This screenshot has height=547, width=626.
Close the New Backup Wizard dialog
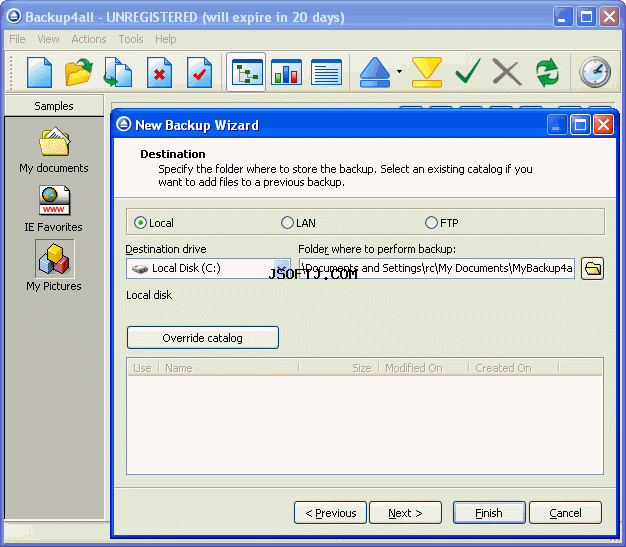click(x=603, y=125)
